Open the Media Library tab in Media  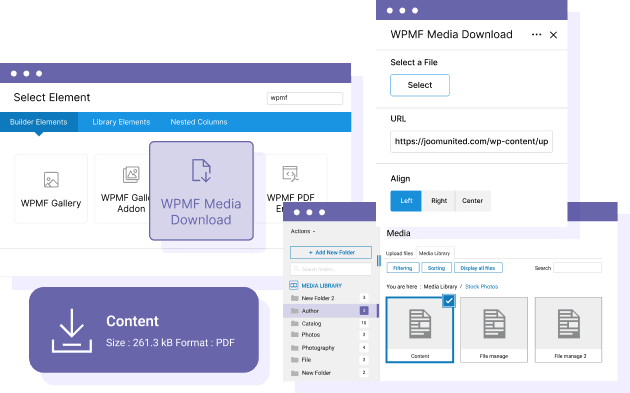434,253
